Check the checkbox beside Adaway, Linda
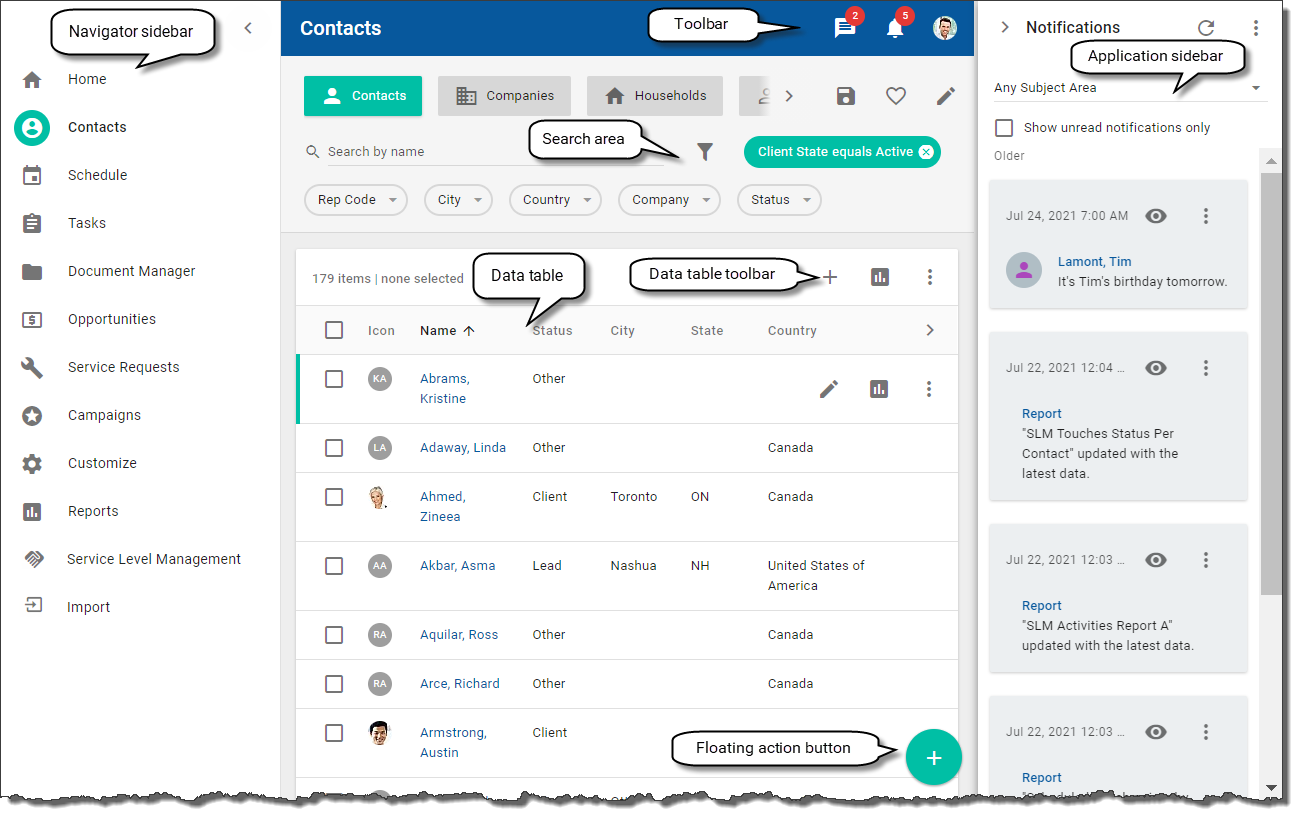This screenshot has width=1299, height=816. 334,448
